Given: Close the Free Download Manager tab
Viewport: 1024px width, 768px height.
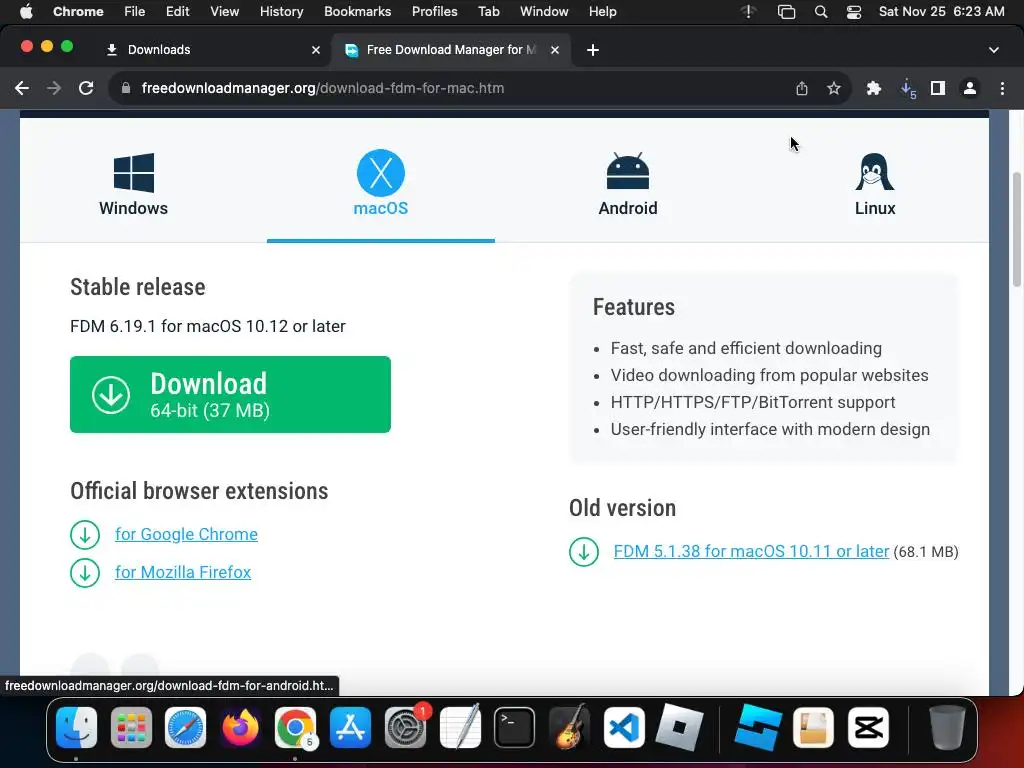Looking at the screenshot, I should coord(555,50).
